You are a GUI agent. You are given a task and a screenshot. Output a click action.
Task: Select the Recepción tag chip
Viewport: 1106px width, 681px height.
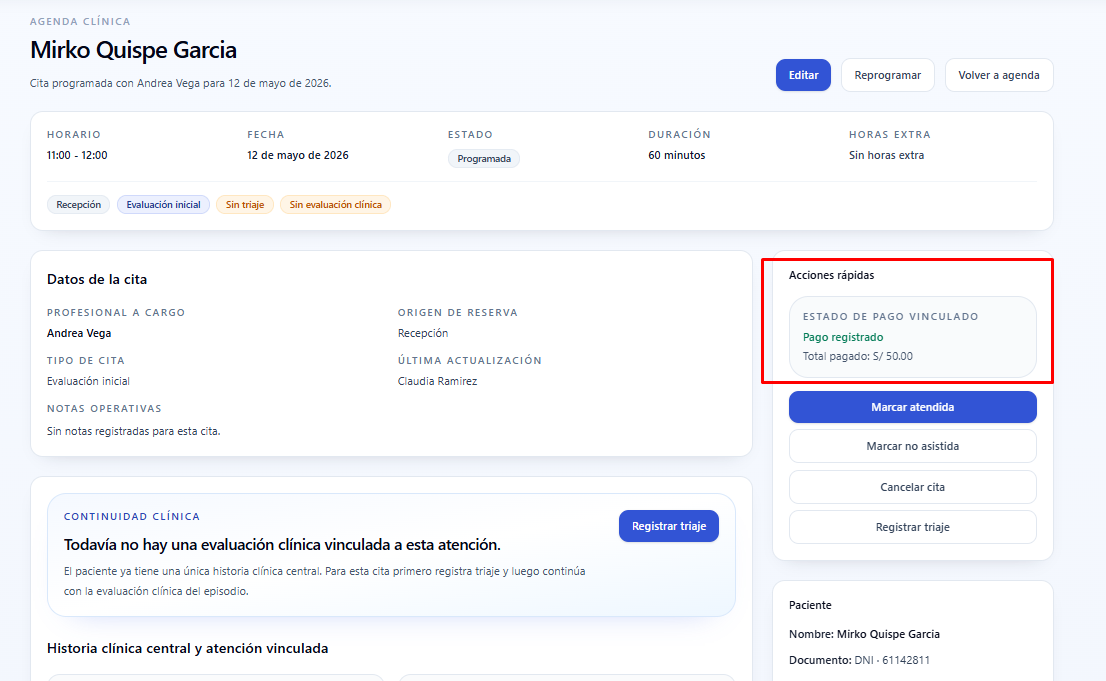point(78,205)
